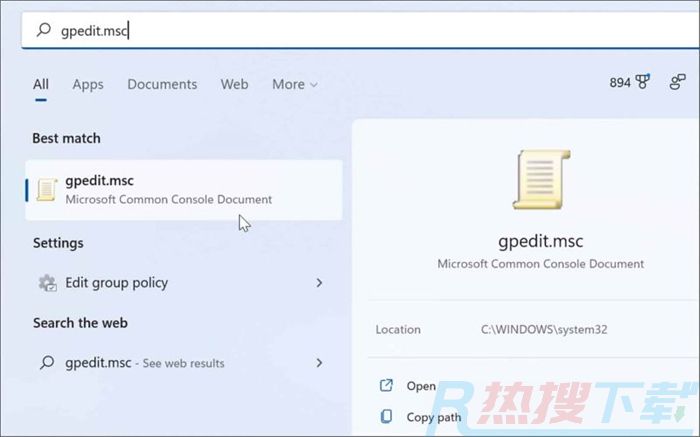Open the 894 rewards points badge

pyautogui.click(x=629, y=82)
